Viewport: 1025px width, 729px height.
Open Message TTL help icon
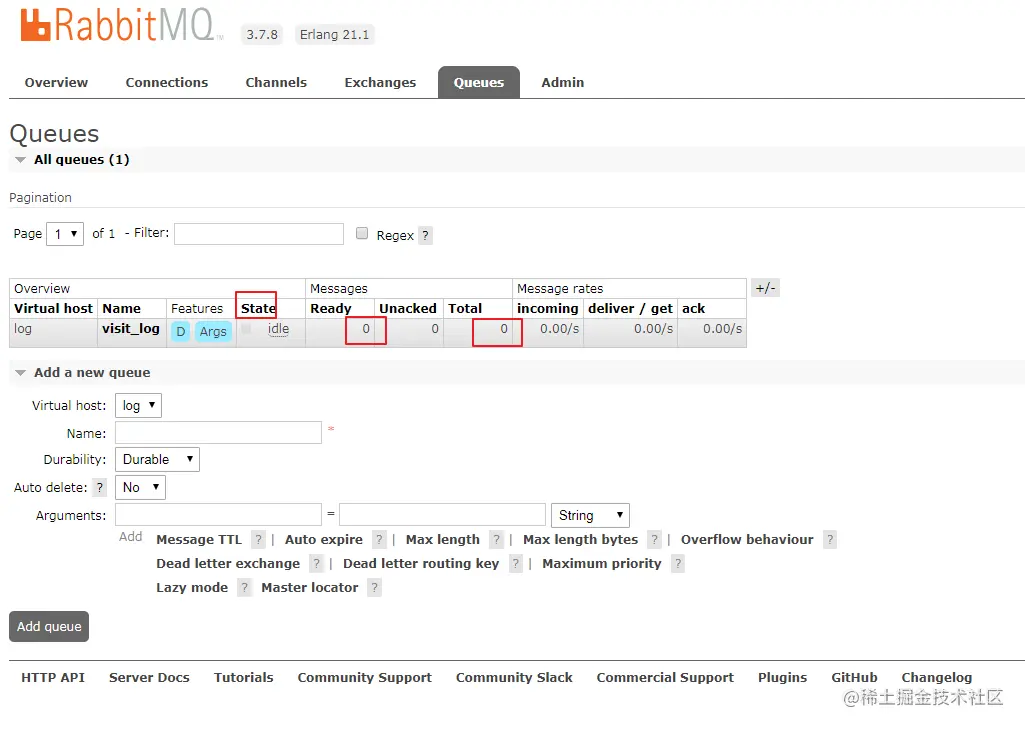(258, 539)
